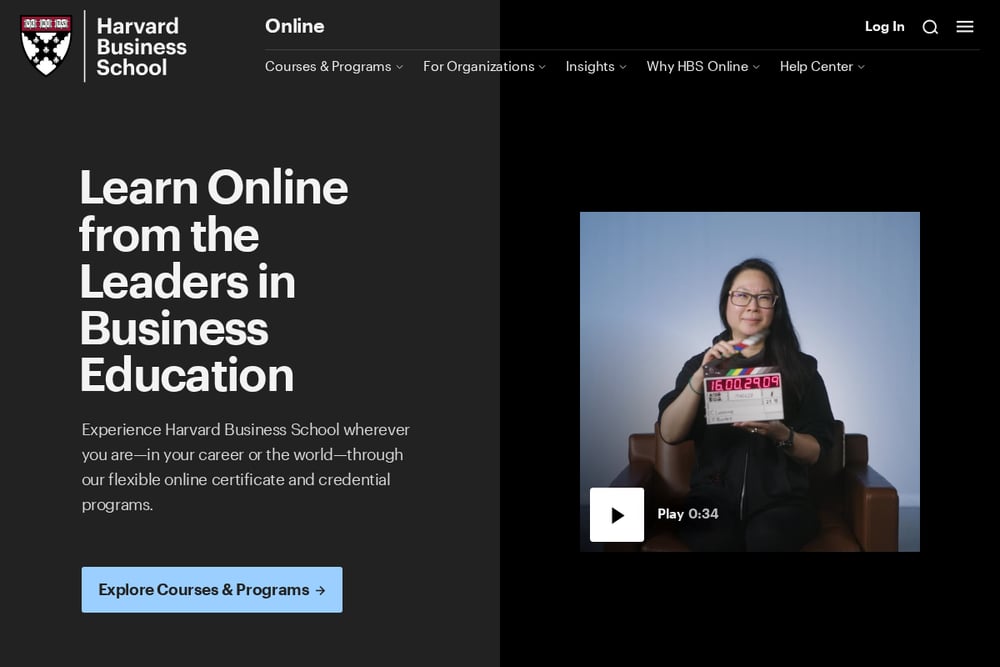Expand the Courses & Programs menu

click(334, 66)
